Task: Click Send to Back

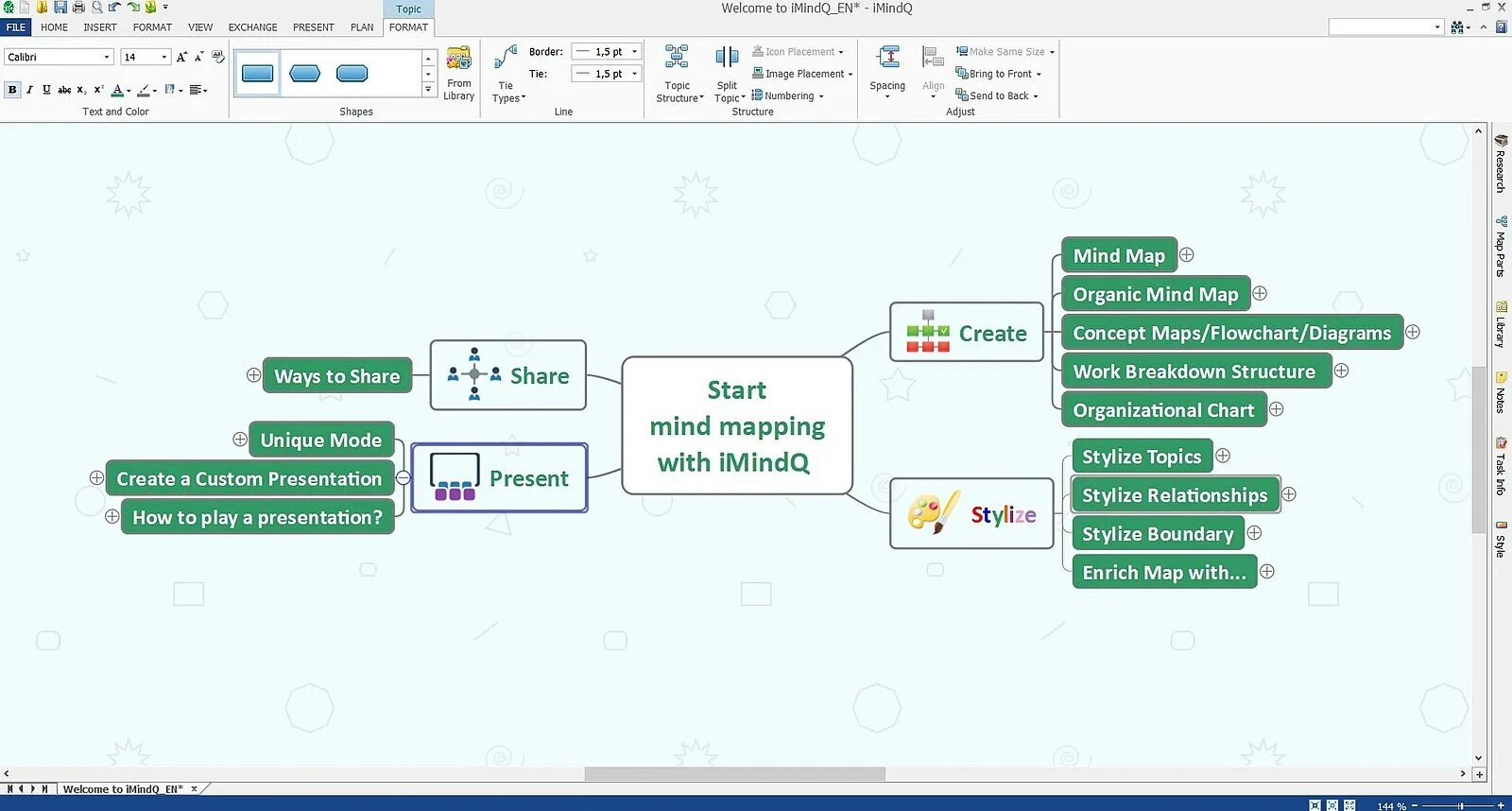Action: [997, 95]
